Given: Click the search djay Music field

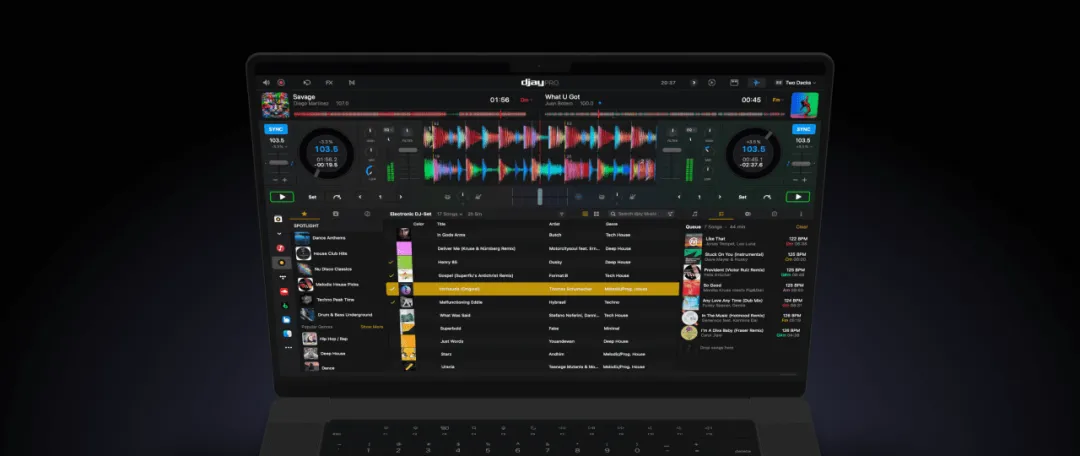Looking at the screenshot, I should pyautogui.click(x=641, y=214).
